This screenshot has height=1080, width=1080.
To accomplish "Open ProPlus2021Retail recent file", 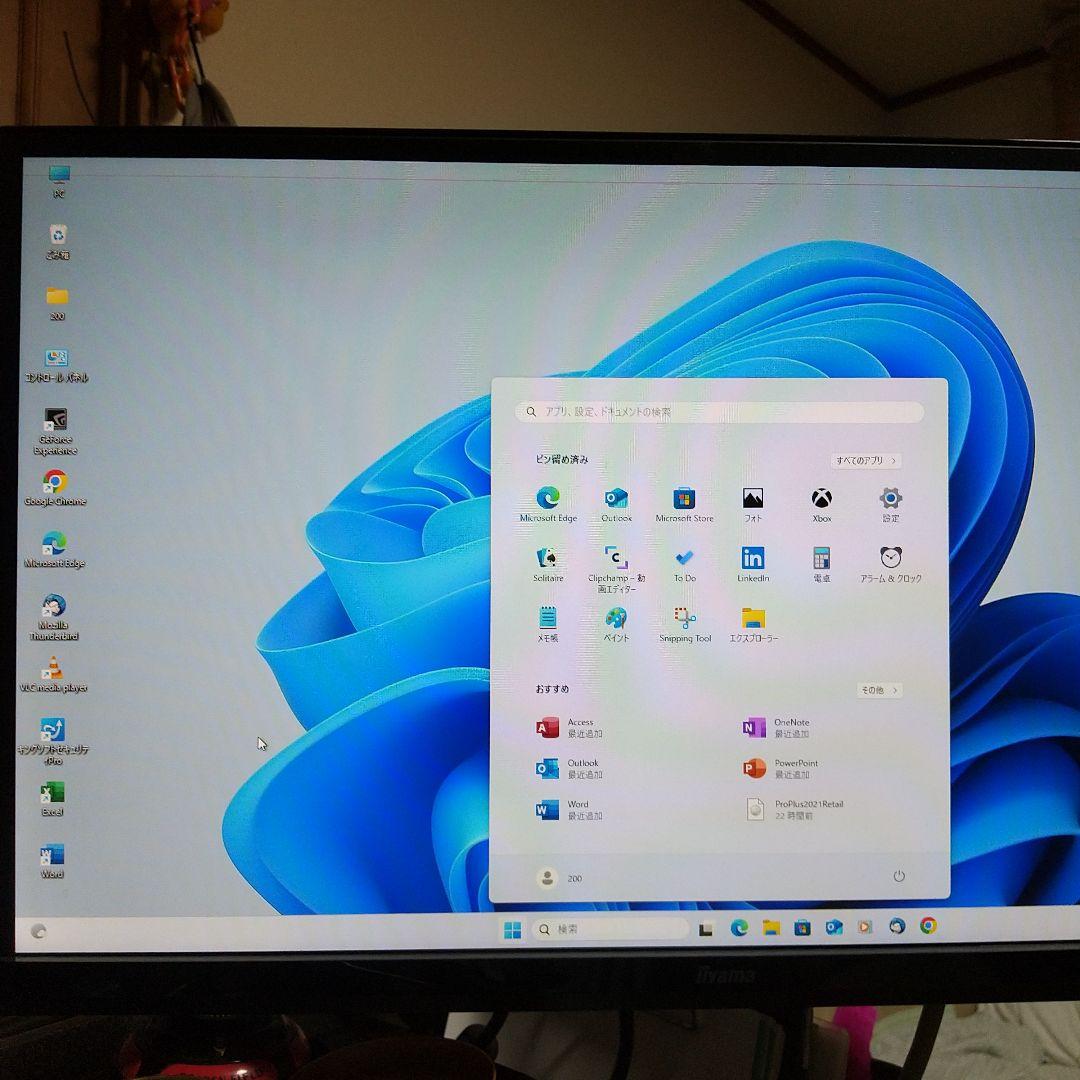I will [794, 809].
